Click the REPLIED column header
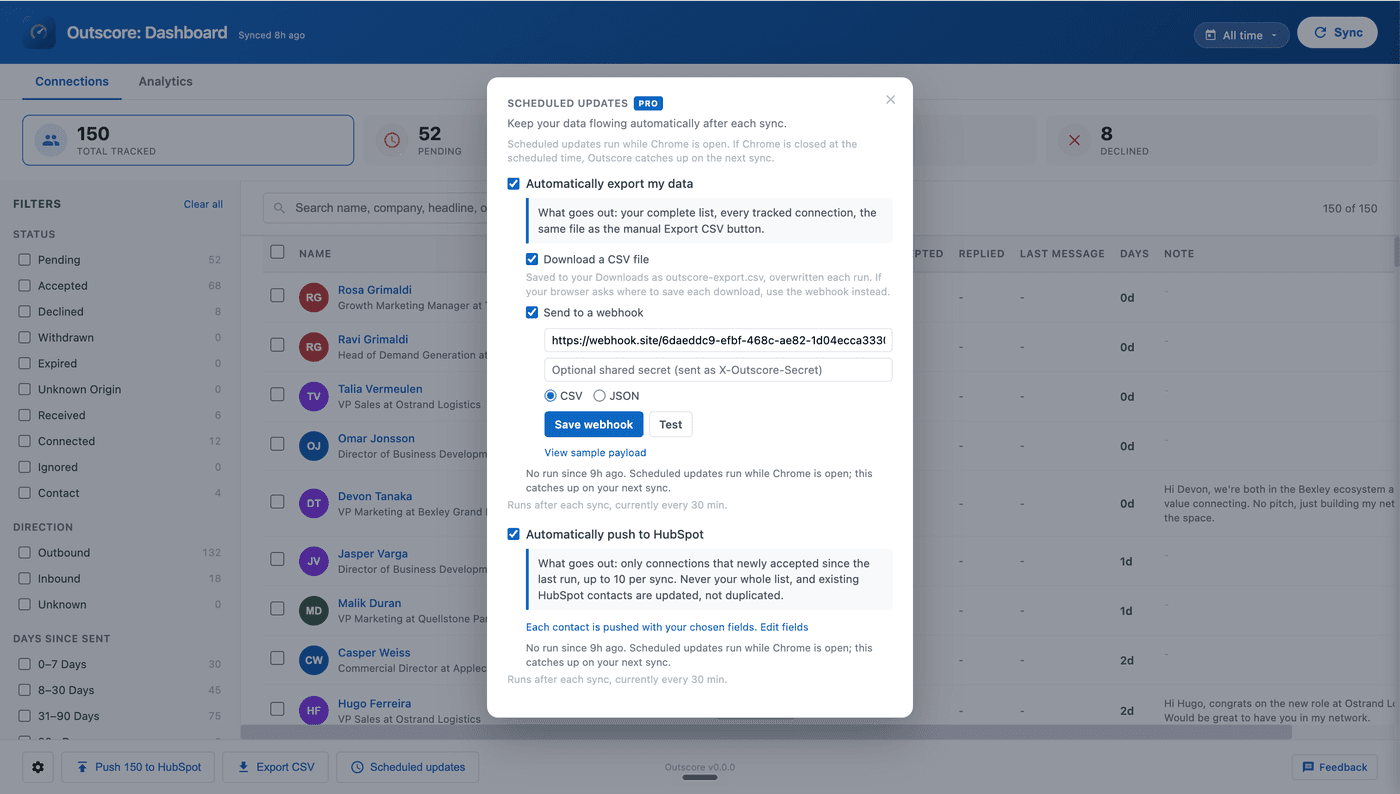1400x794 pixels. [981, 254]
